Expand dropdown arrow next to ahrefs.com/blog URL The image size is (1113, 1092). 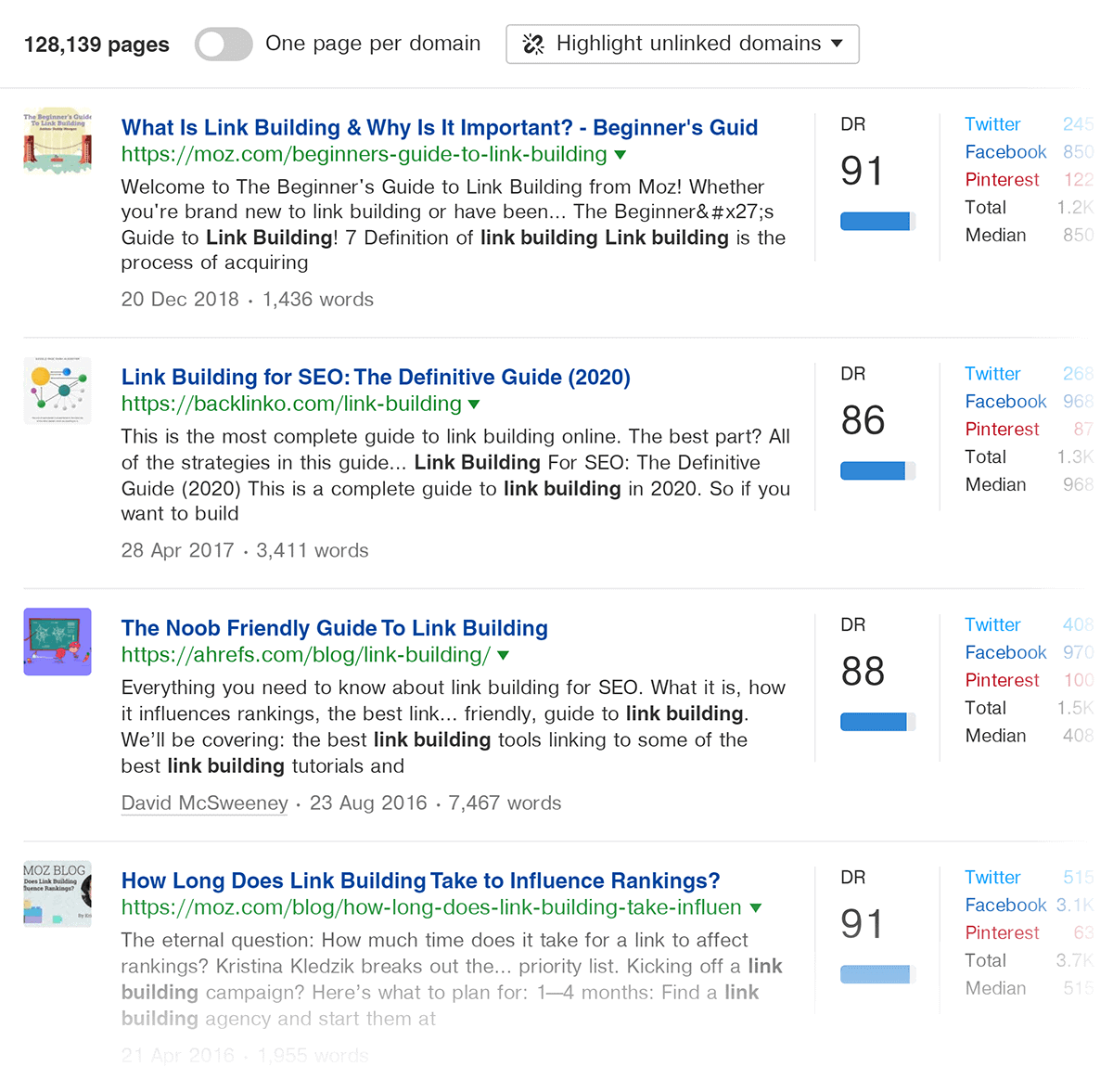504,655
